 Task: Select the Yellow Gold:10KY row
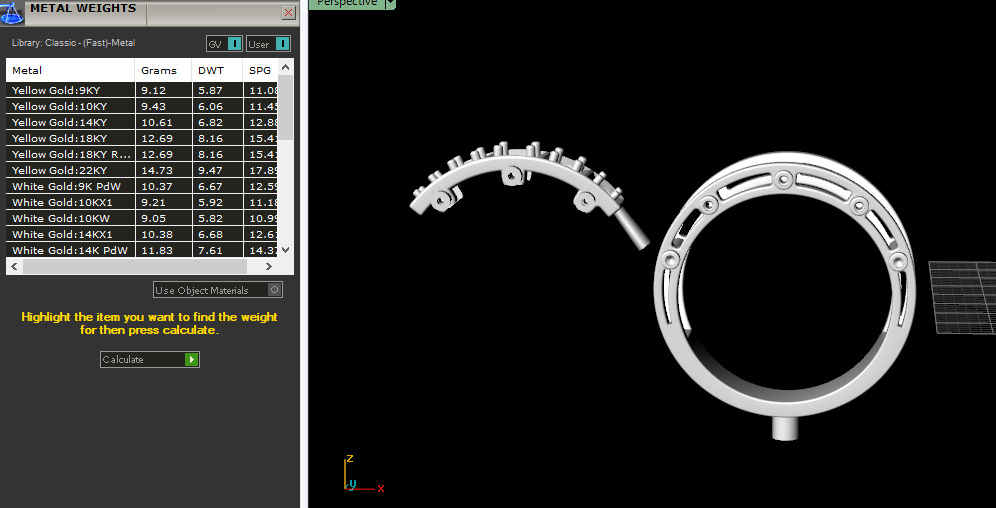tap(142, 106)
